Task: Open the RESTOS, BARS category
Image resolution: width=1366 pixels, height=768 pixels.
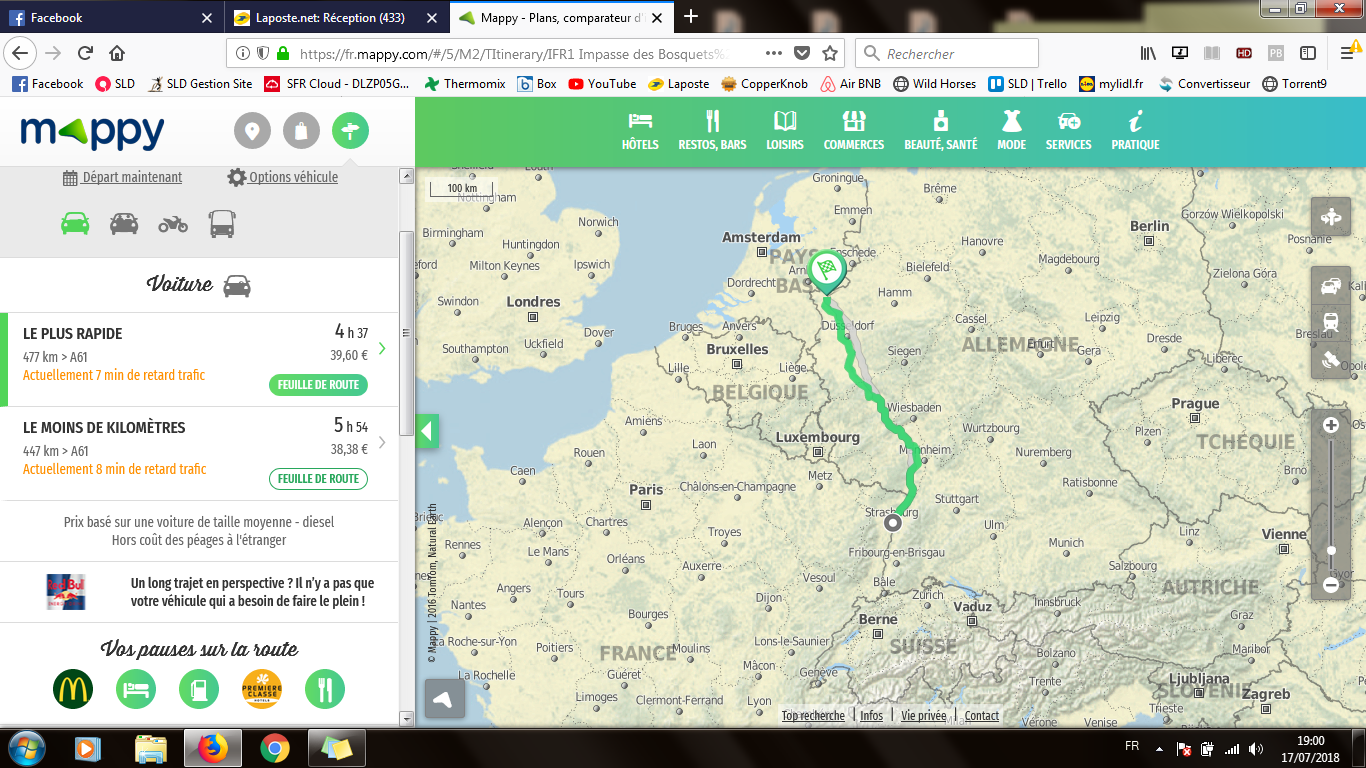Action: [x=712, y=131]
